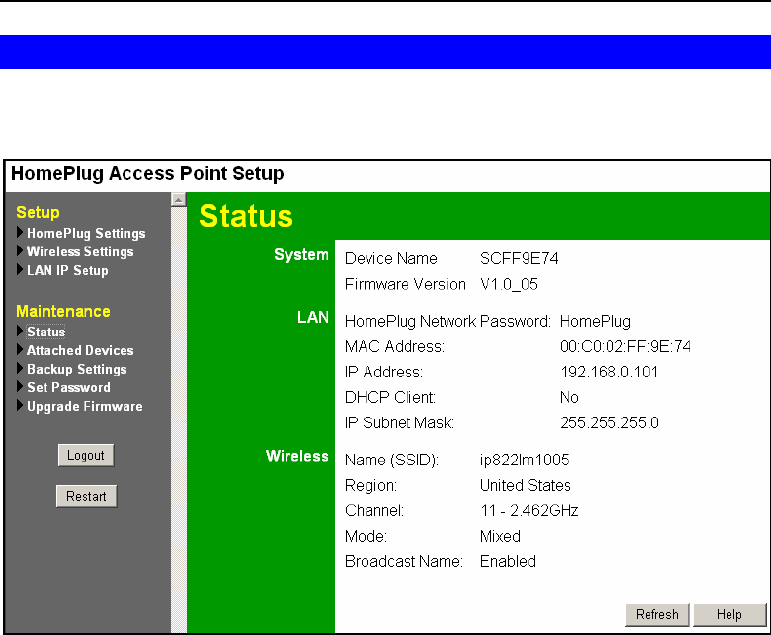
Task: Click the Restart button
Action: point(87,496)
